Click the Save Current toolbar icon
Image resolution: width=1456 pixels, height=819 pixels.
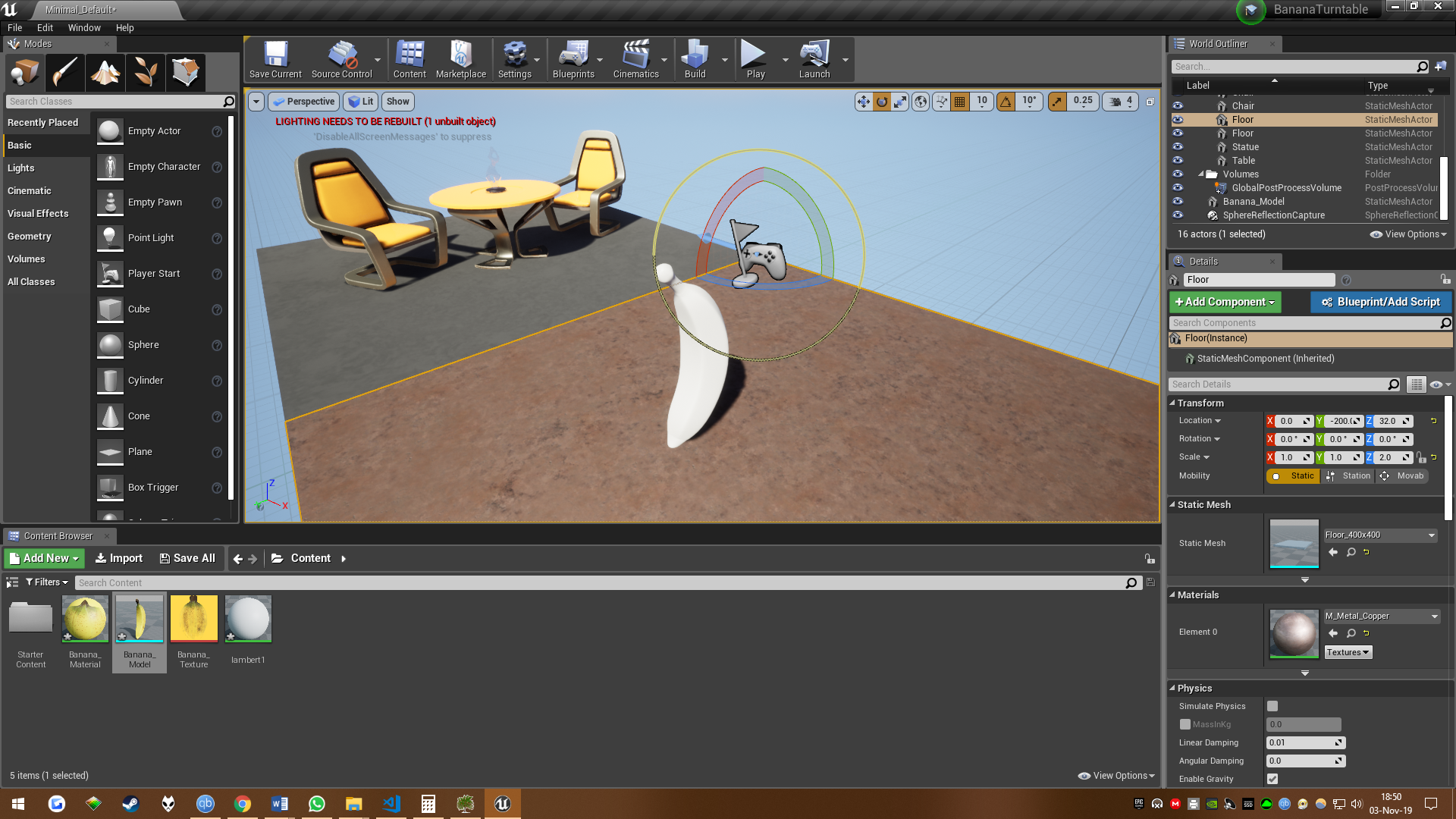pyautogui.click(x=275, y=59)
